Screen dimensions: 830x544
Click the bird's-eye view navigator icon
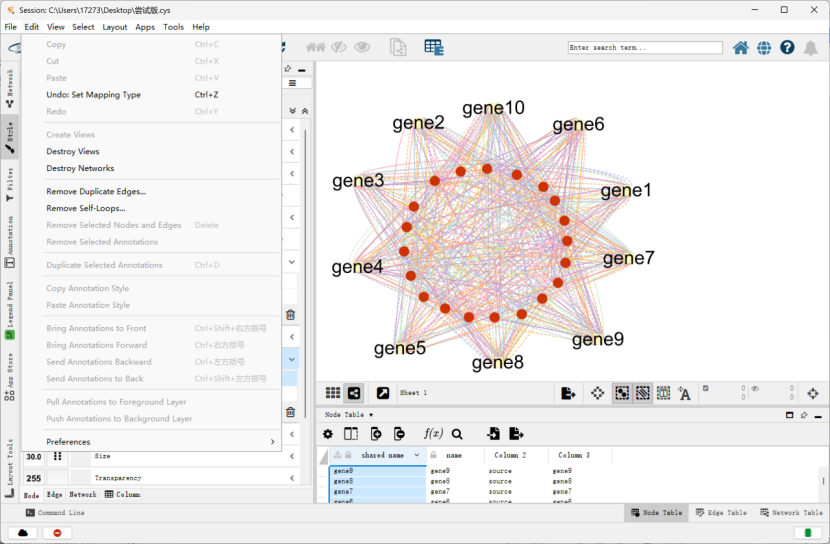pyautogui.click(x=813, y=393)
